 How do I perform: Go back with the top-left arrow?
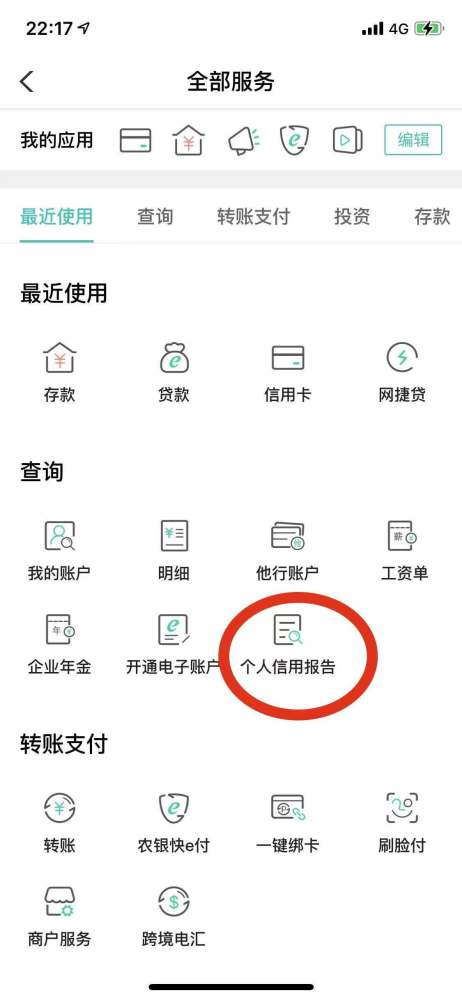pos(27,82)
